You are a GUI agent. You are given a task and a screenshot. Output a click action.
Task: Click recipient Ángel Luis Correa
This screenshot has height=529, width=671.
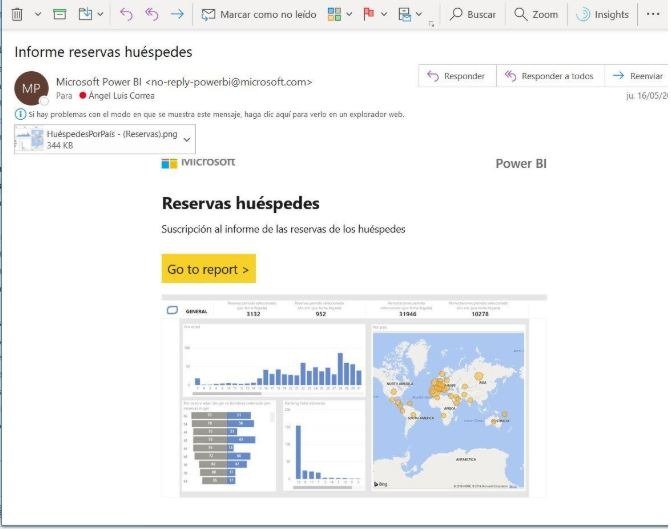coord(121,96)
